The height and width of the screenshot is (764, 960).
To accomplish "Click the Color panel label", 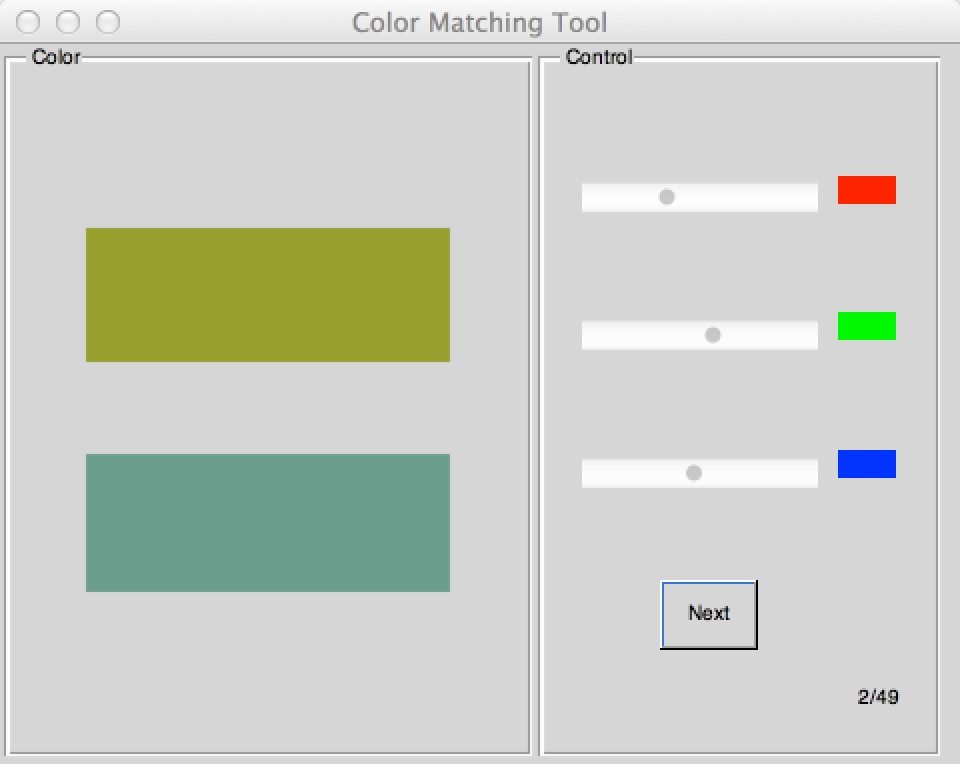I will pos(56,57).
